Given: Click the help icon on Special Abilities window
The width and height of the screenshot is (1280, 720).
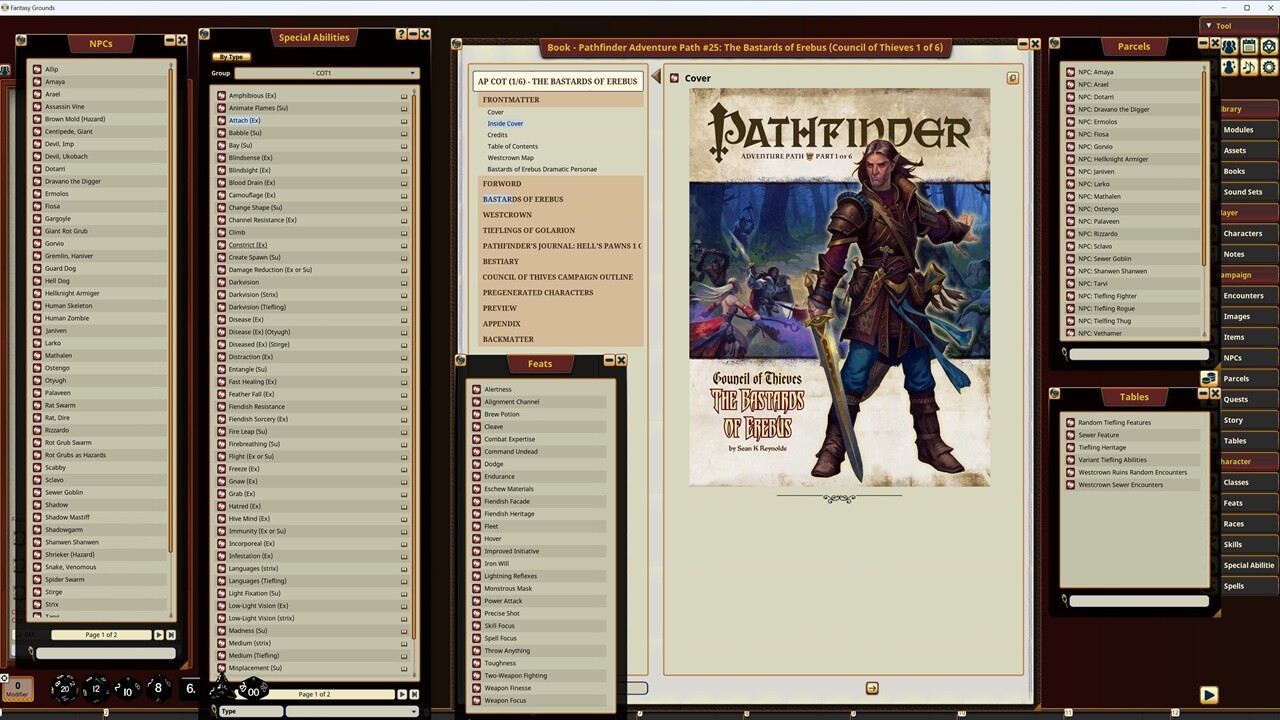Looking at the screenshot, I should (399, 33).
